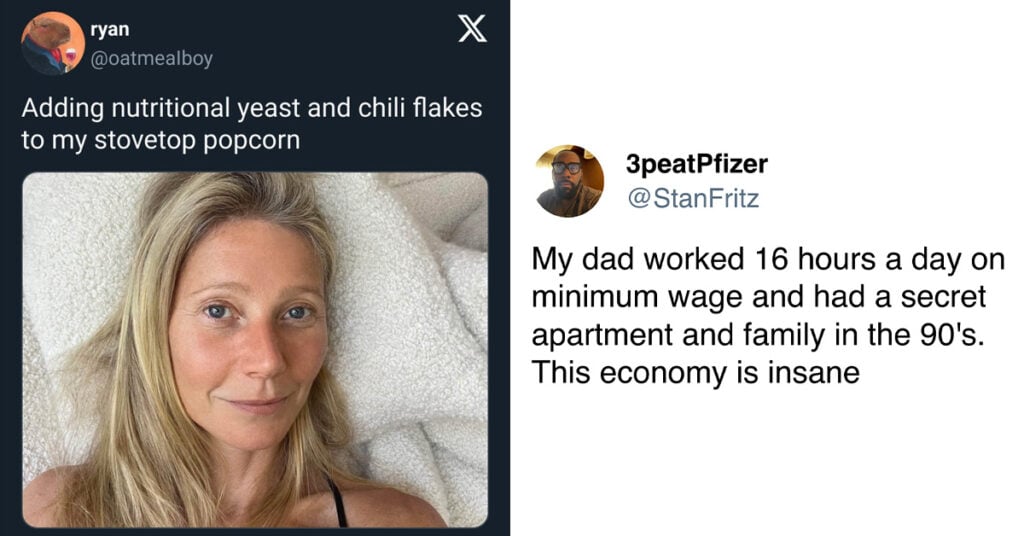Visit the @StanFritz handle
Screen dimensions: 1024x536
click(693, 197)
